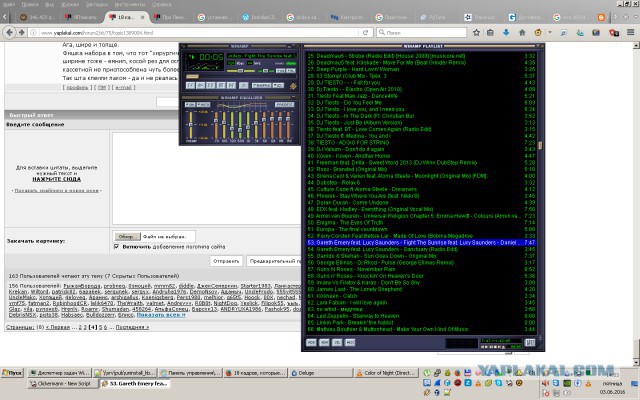This screenshot has height=400, width=640.
Task: Click Firefox Forward navigation button
Action: point(21,32)
